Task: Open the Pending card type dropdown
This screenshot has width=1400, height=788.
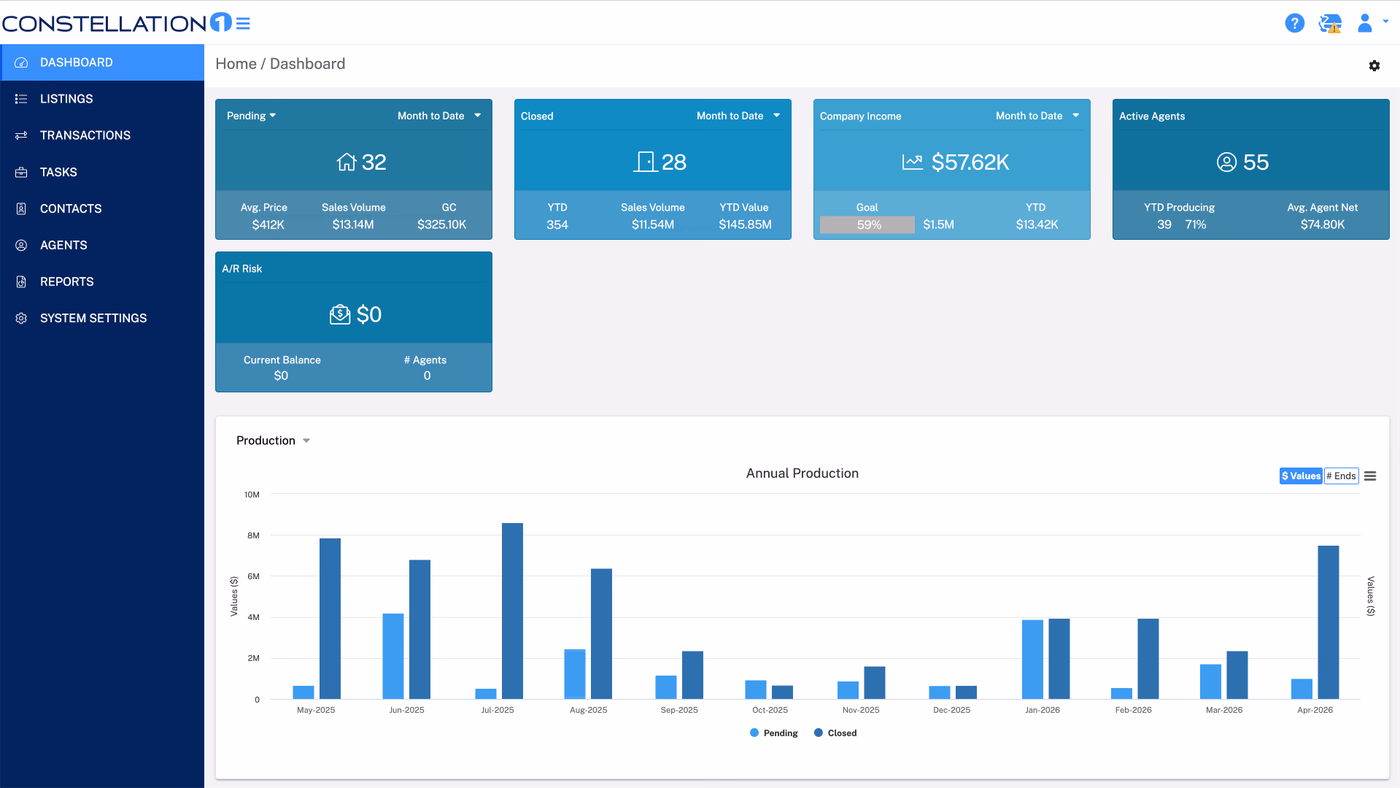Action: [251, 116]
